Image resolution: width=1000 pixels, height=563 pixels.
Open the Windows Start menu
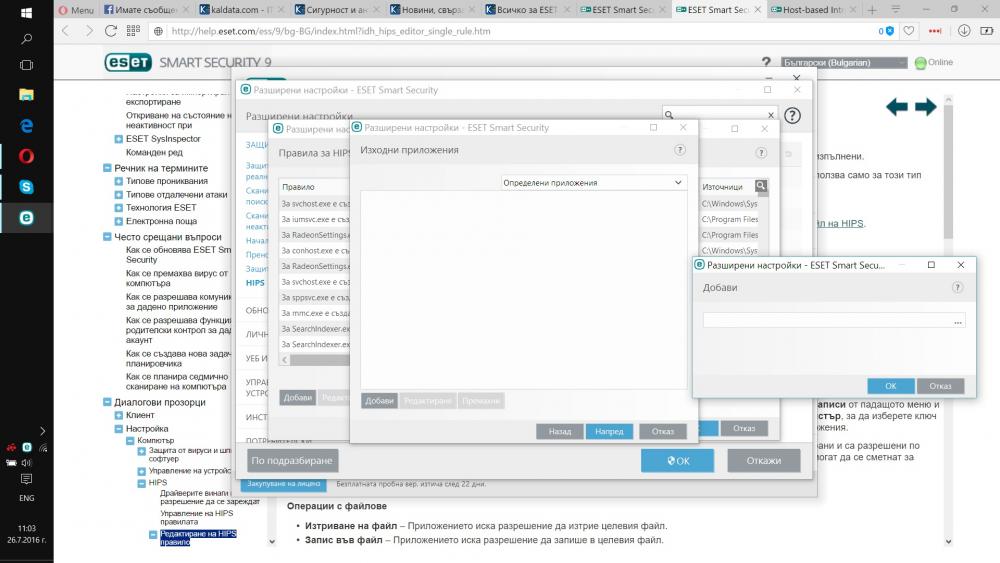point(26,12)
